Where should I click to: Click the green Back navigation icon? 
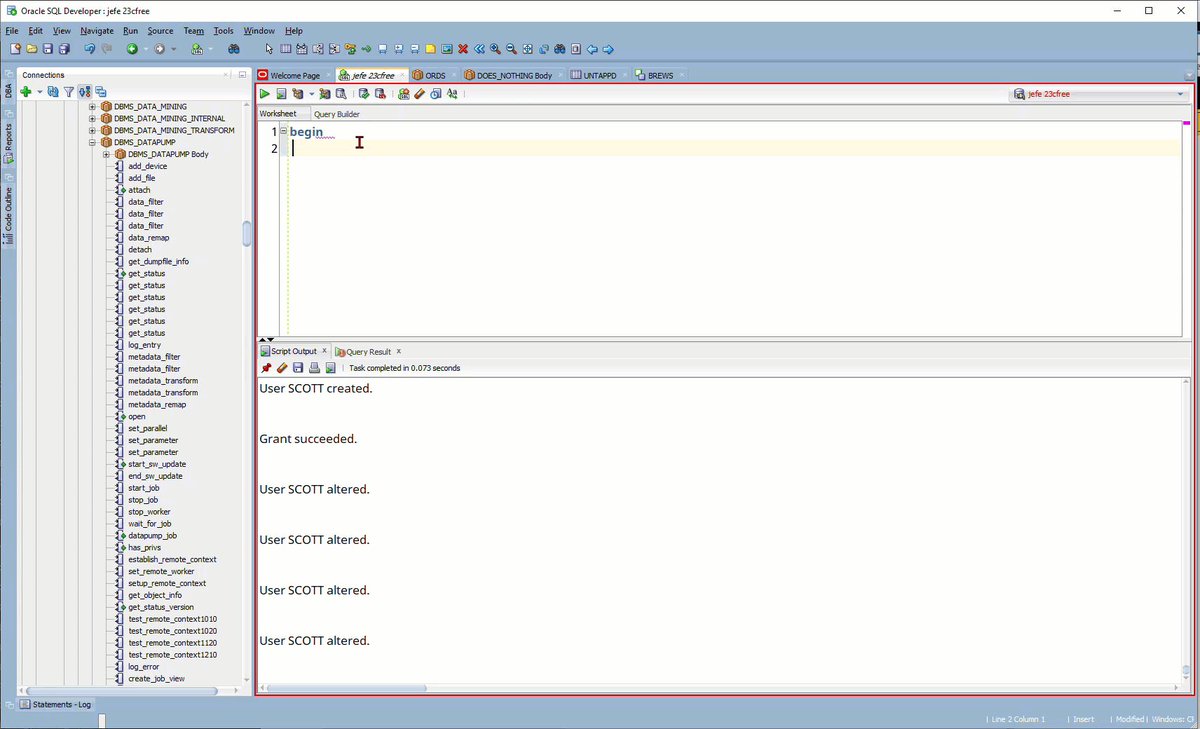(131, 49)
